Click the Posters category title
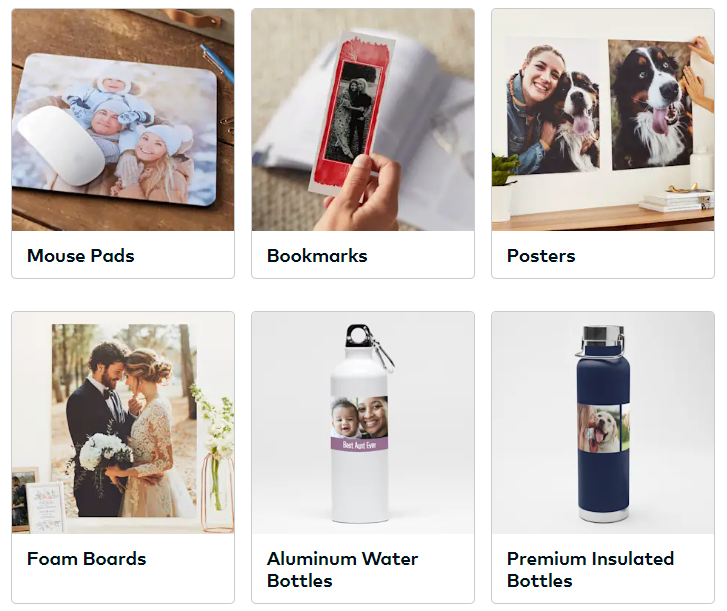Image resolution: width=727 pixels, height=611 pixels. [541, 256]
